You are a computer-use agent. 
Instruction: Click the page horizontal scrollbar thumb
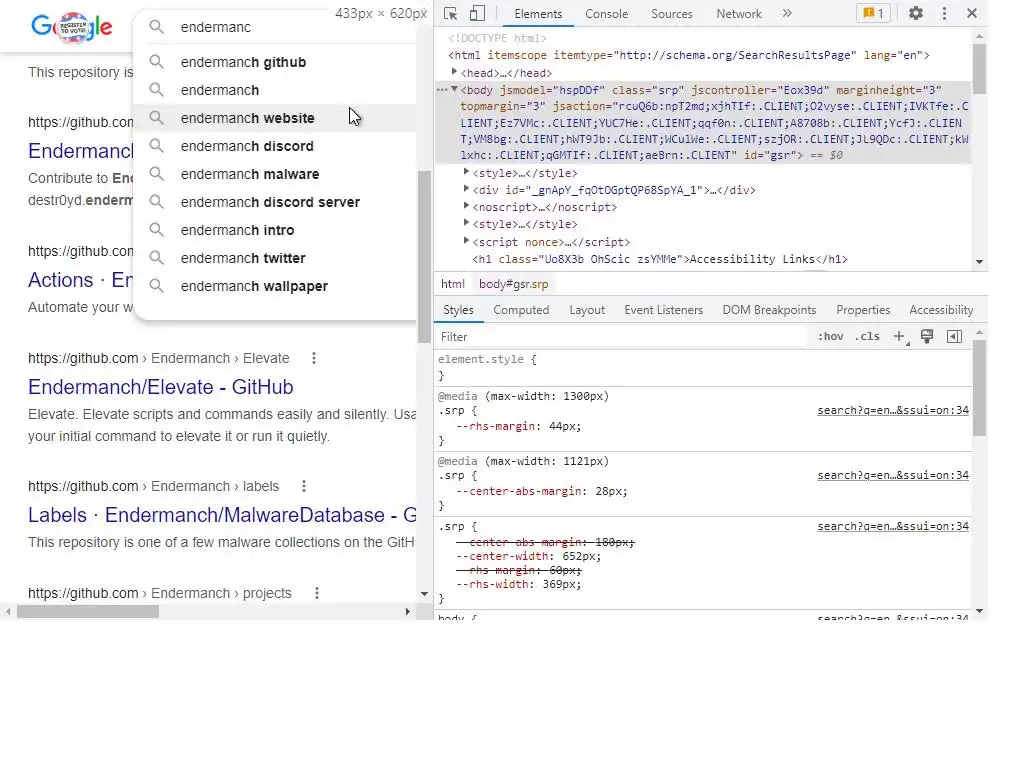pyautogui.click(x=88, y=611)
